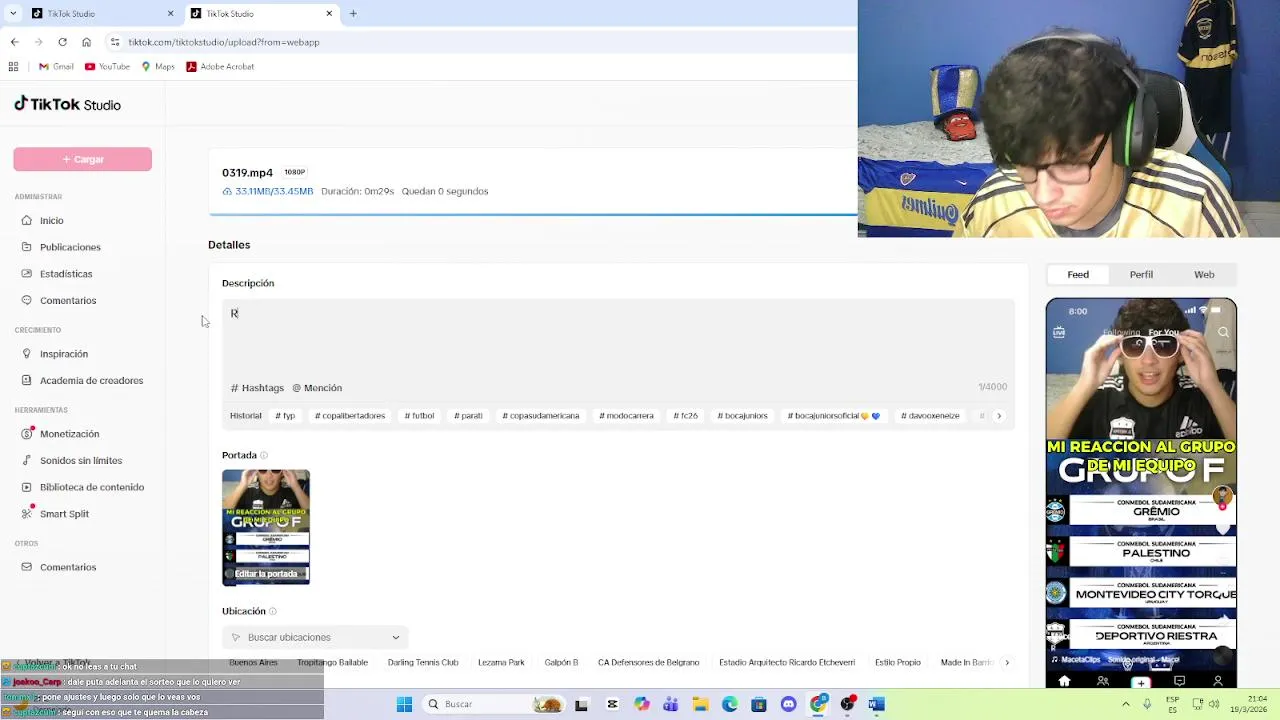The width and height of the screenshot is (1280, 720).
Task: Click the Smart Split scissors icon
Action: coord(27,514)
